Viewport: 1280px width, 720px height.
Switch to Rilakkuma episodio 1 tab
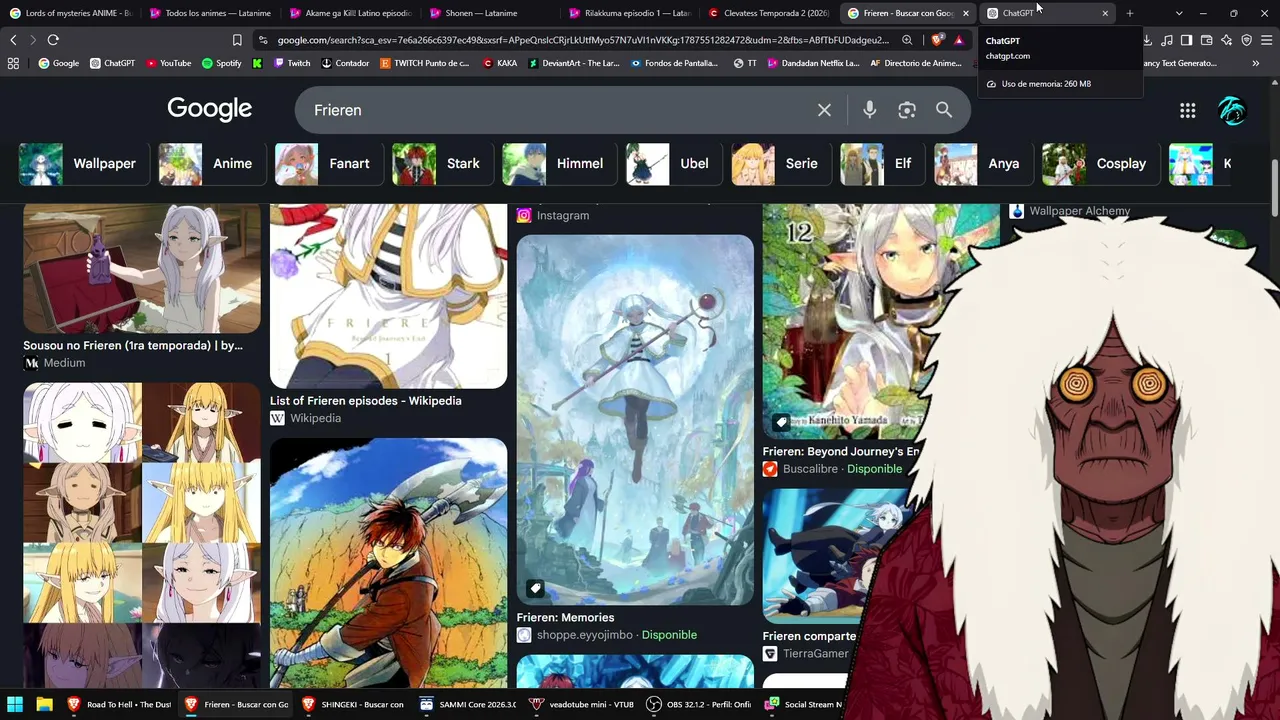pos(630,13)
